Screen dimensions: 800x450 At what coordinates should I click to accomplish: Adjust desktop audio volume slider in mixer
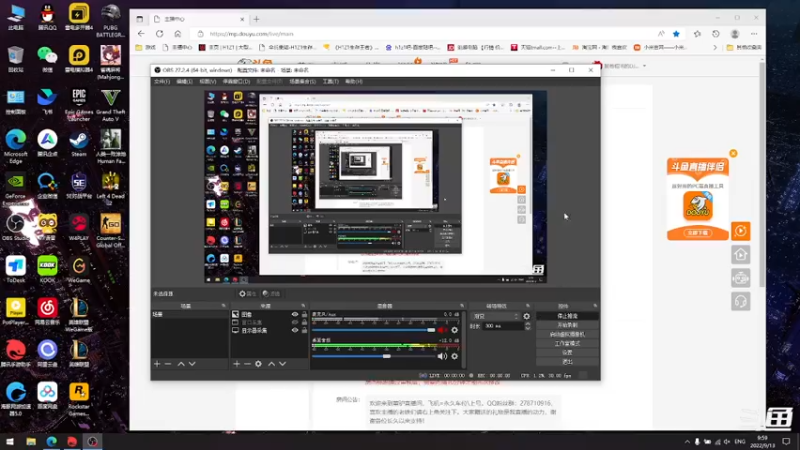click(373, 356)
